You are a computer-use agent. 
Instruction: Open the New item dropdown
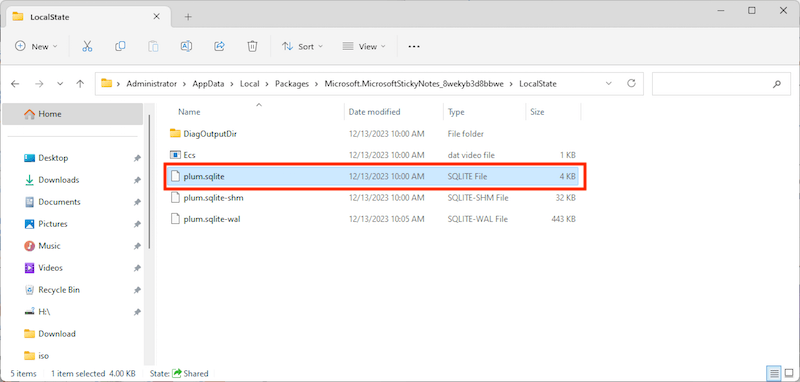[x=36, y=46]
